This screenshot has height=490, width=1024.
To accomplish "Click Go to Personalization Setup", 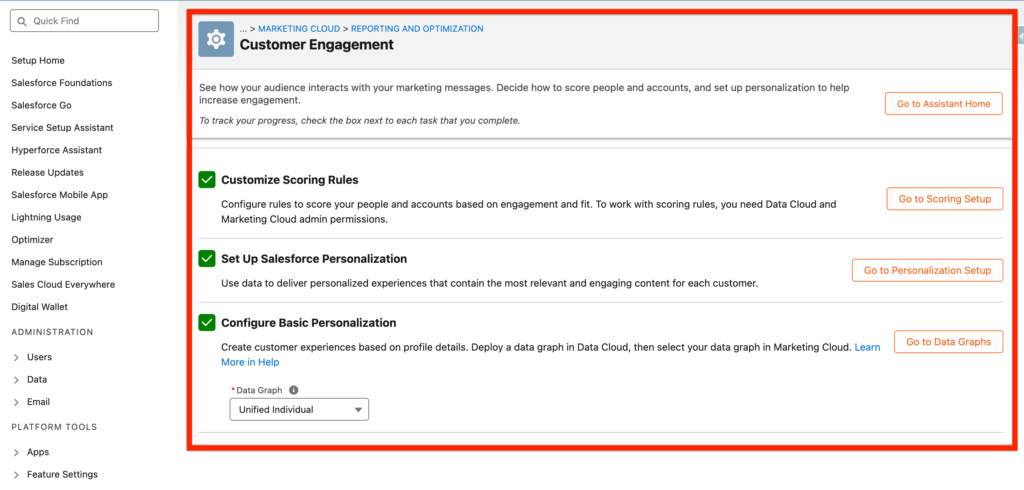I will tap(926, 270).
